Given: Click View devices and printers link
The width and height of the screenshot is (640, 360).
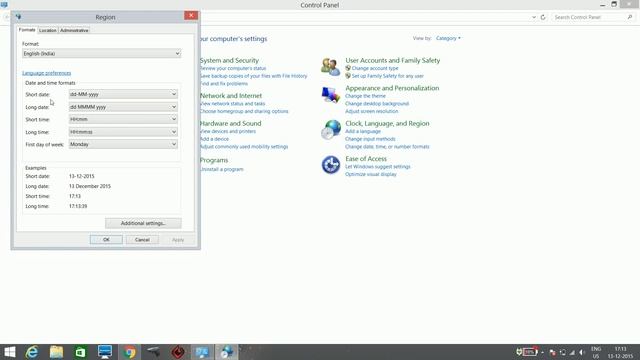Looking at the screenshot, I should pyautogui.click(x=228, y=131).
